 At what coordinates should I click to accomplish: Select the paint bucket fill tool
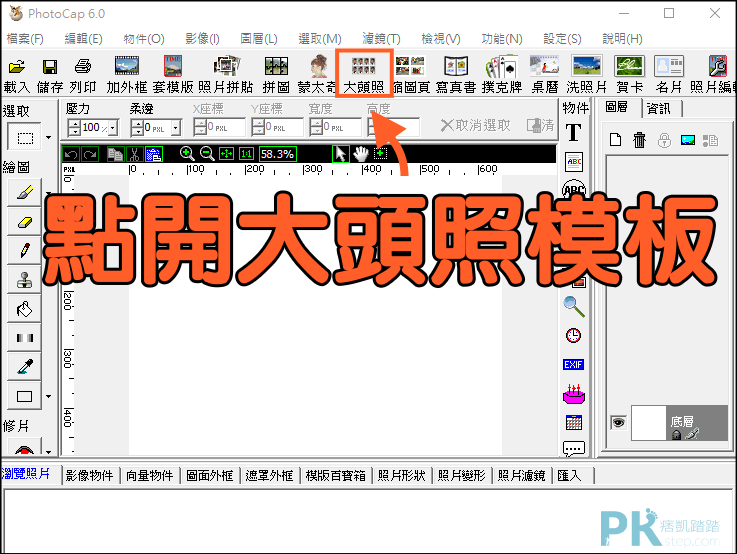[24, 309]
